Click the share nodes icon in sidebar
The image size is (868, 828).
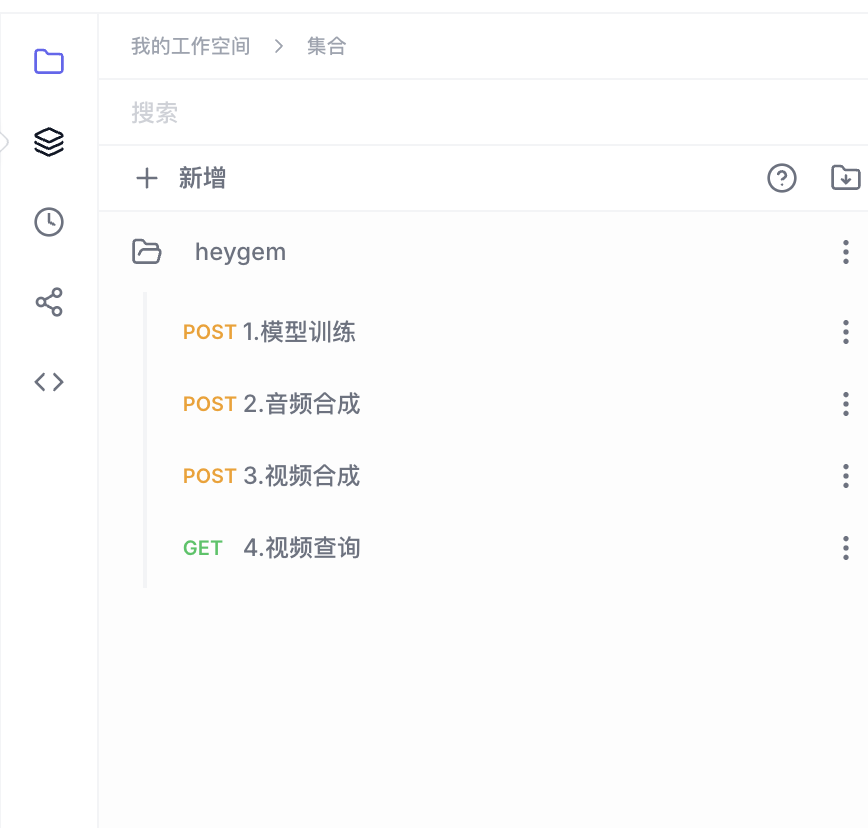(x=49, y=302)
